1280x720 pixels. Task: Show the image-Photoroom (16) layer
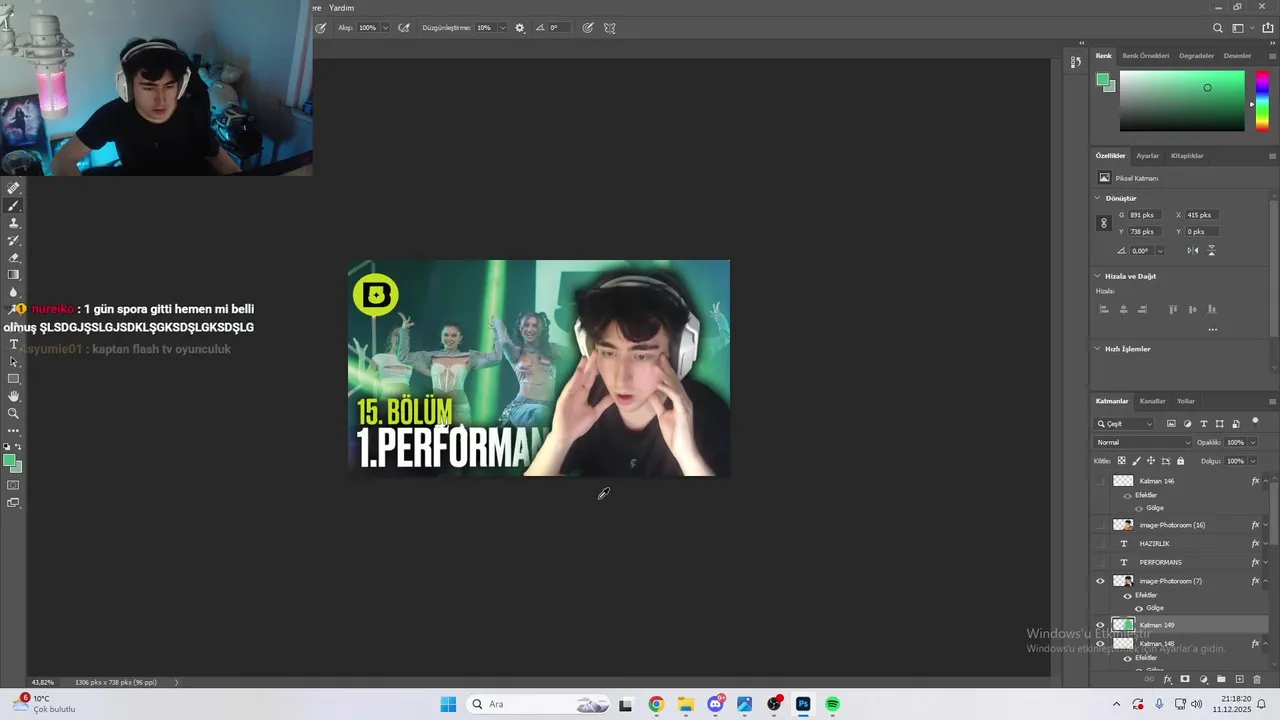pos(1101,525)
